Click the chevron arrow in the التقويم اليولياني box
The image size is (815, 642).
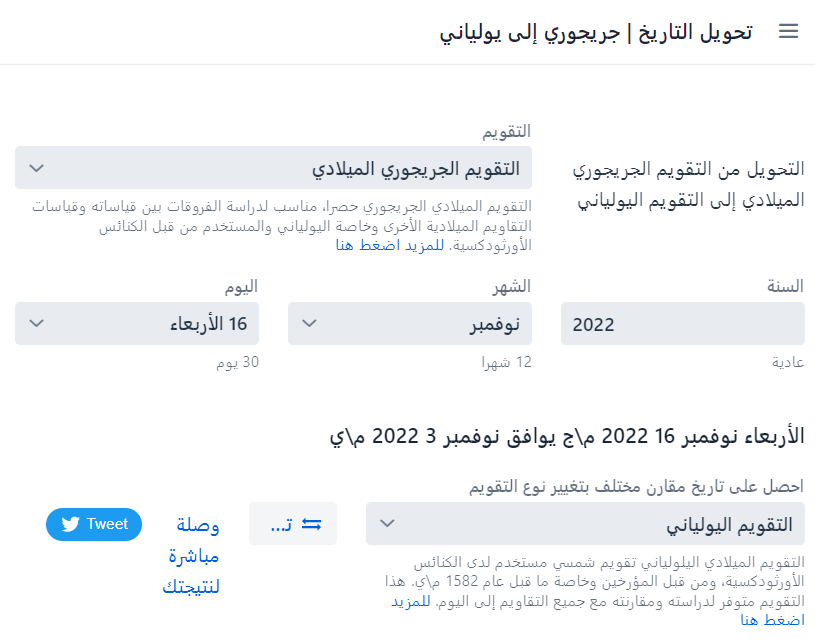388,523
